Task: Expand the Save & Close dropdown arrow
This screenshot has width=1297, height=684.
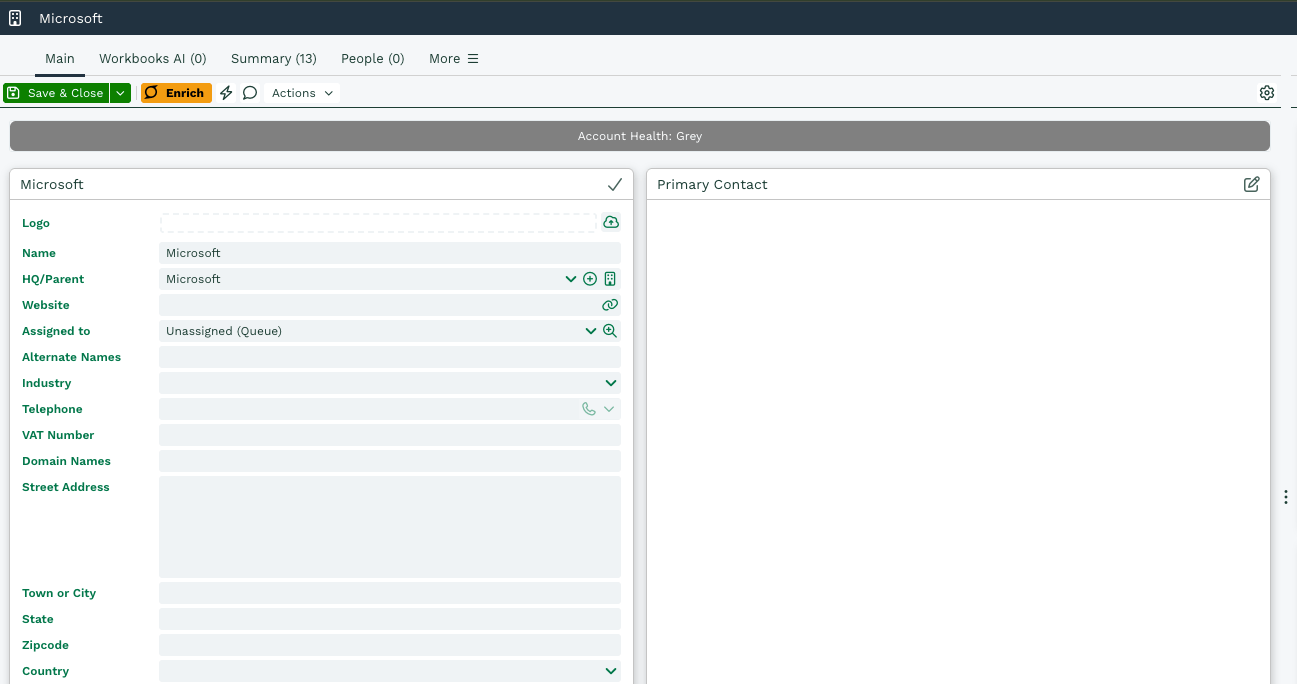Action: [121, 93]
